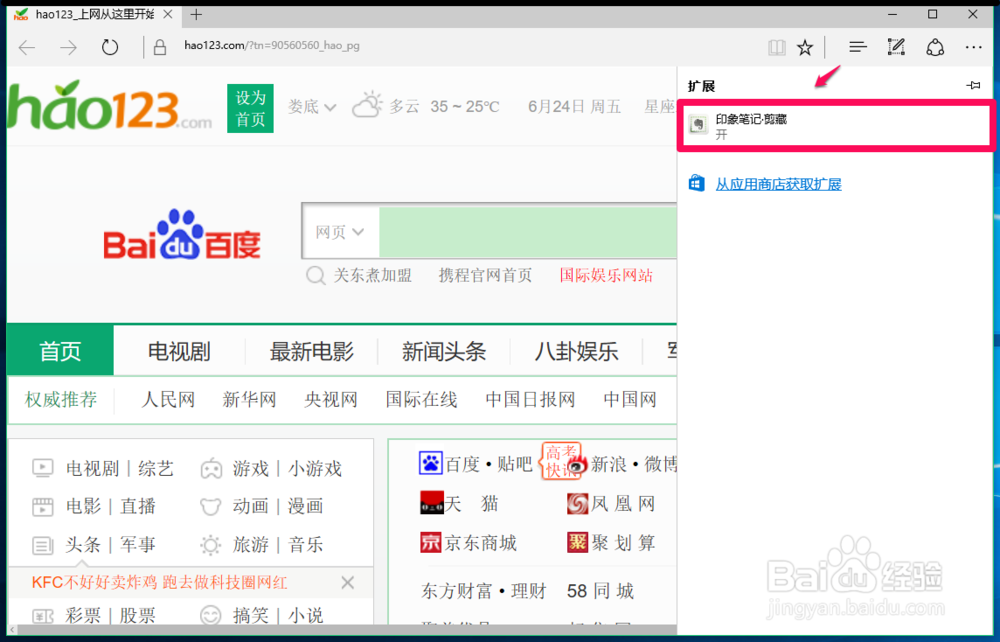This screenshot has height=642, width=1000.
Task: Open the 58同城 link
Action: (600, 591)
